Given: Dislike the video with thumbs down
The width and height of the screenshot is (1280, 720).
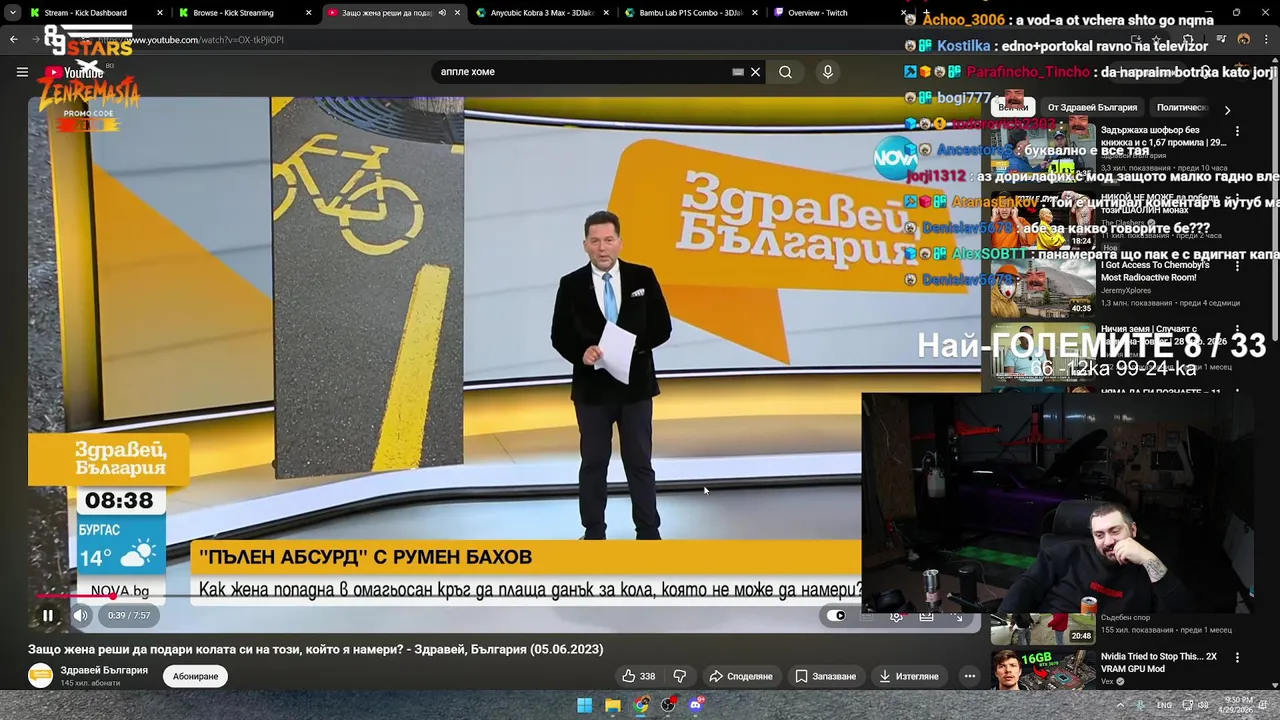Looking at the screenshot, I should pyautogui.click(x=680, y=676).
